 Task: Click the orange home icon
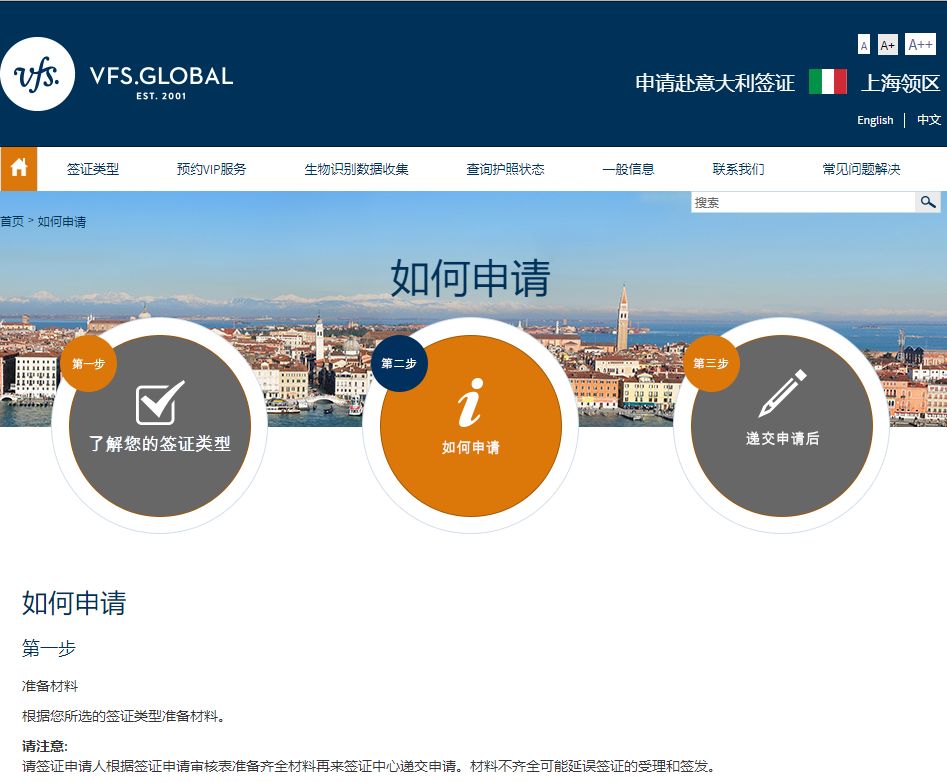(18, 168)
